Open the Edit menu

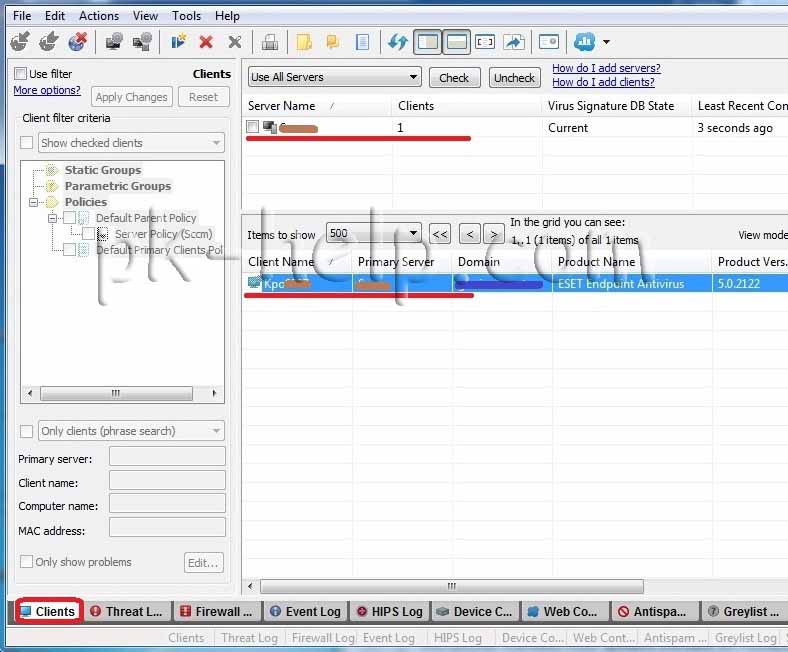(55, 16)
